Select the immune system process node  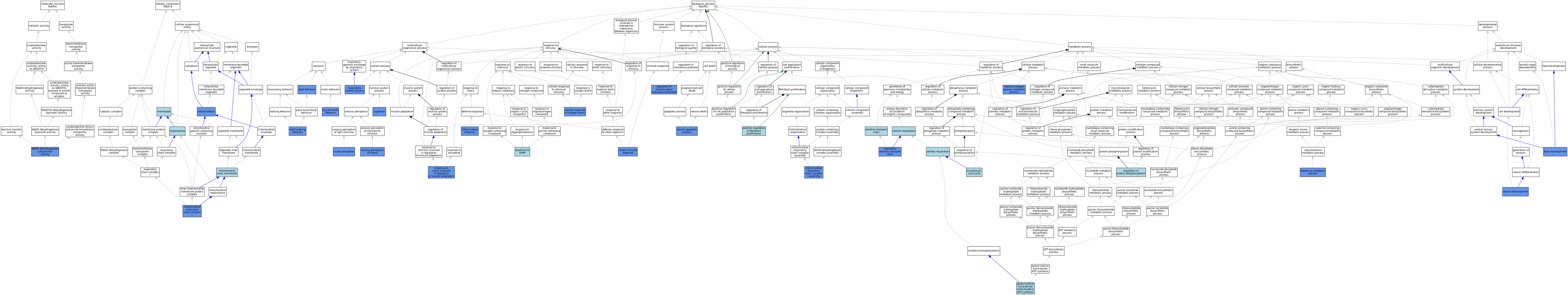[x=664, y=26]
